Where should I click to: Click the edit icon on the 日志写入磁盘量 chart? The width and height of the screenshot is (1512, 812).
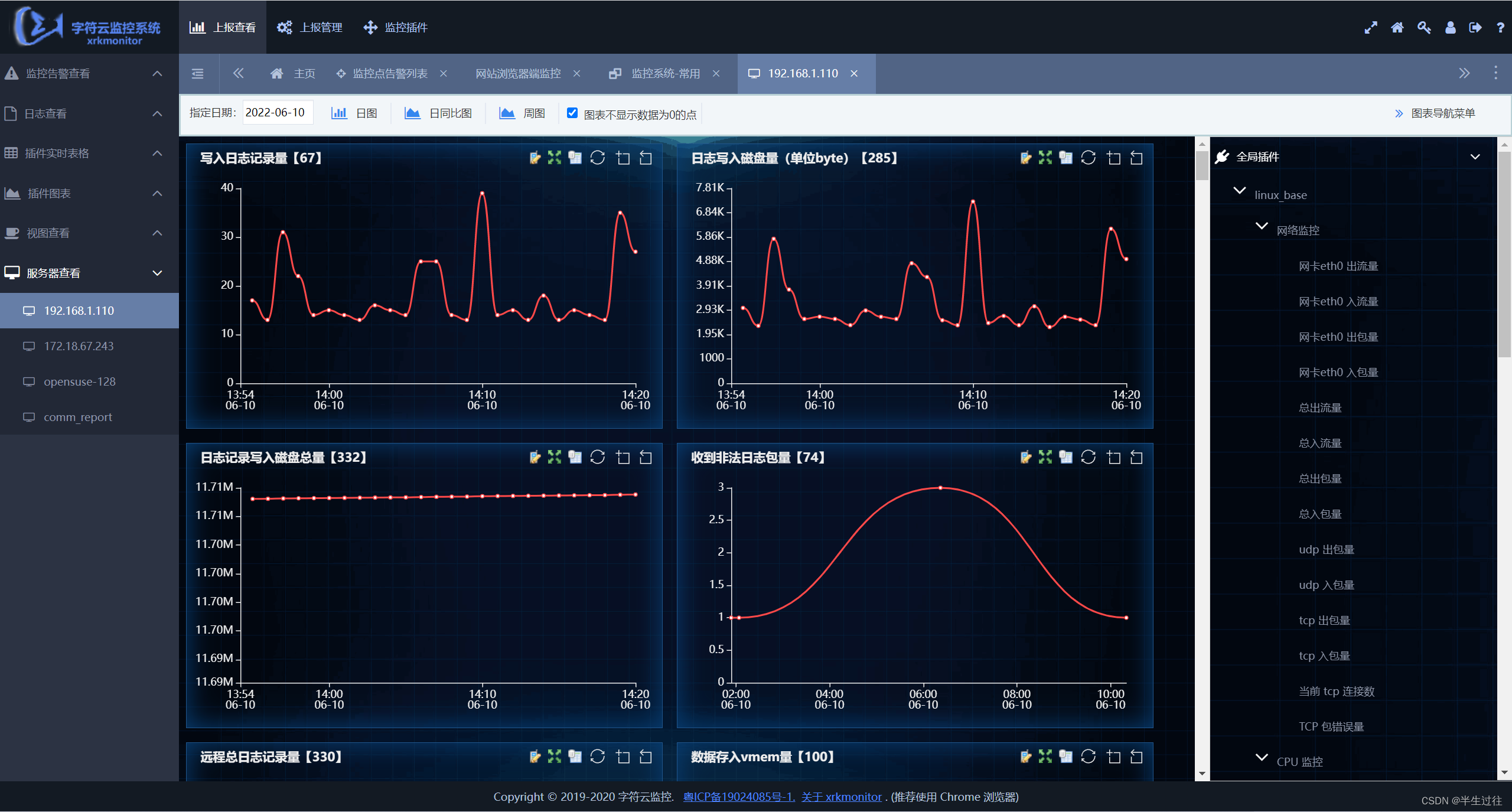coord(1025,158)
